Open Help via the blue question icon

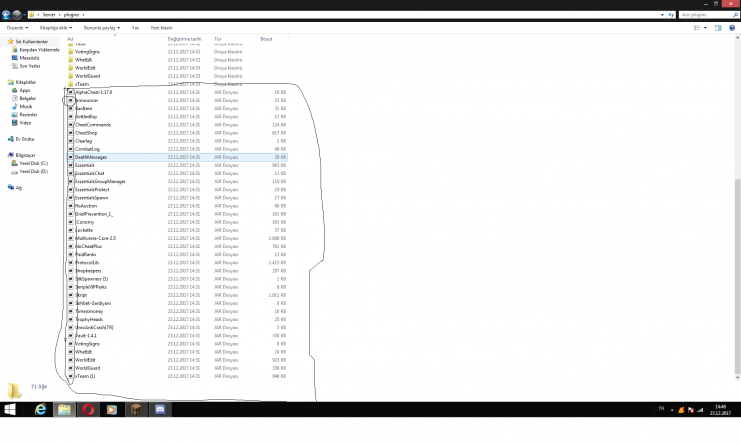point(732,28)
